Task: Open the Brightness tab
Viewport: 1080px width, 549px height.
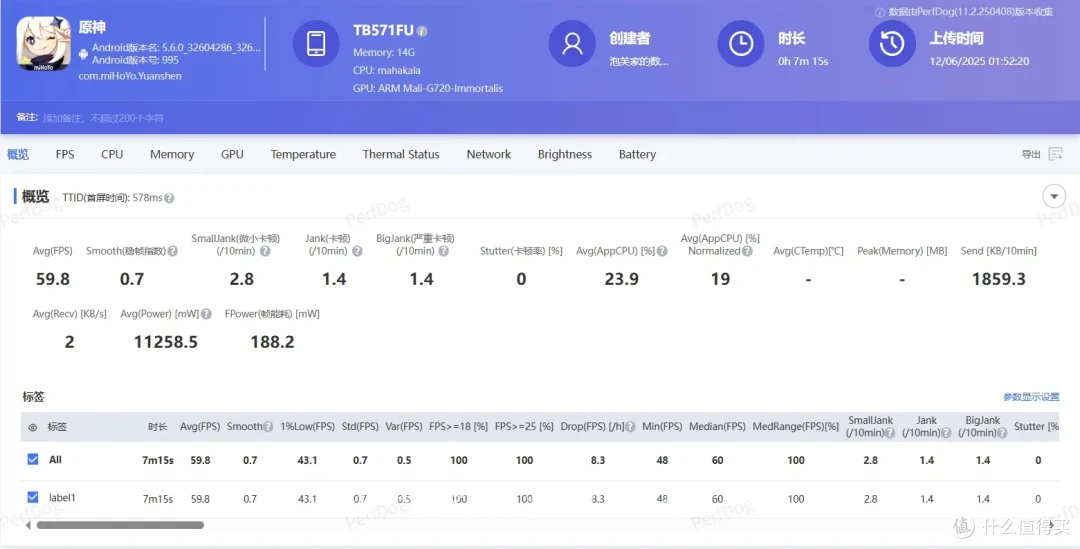Action: coord(565,154)
